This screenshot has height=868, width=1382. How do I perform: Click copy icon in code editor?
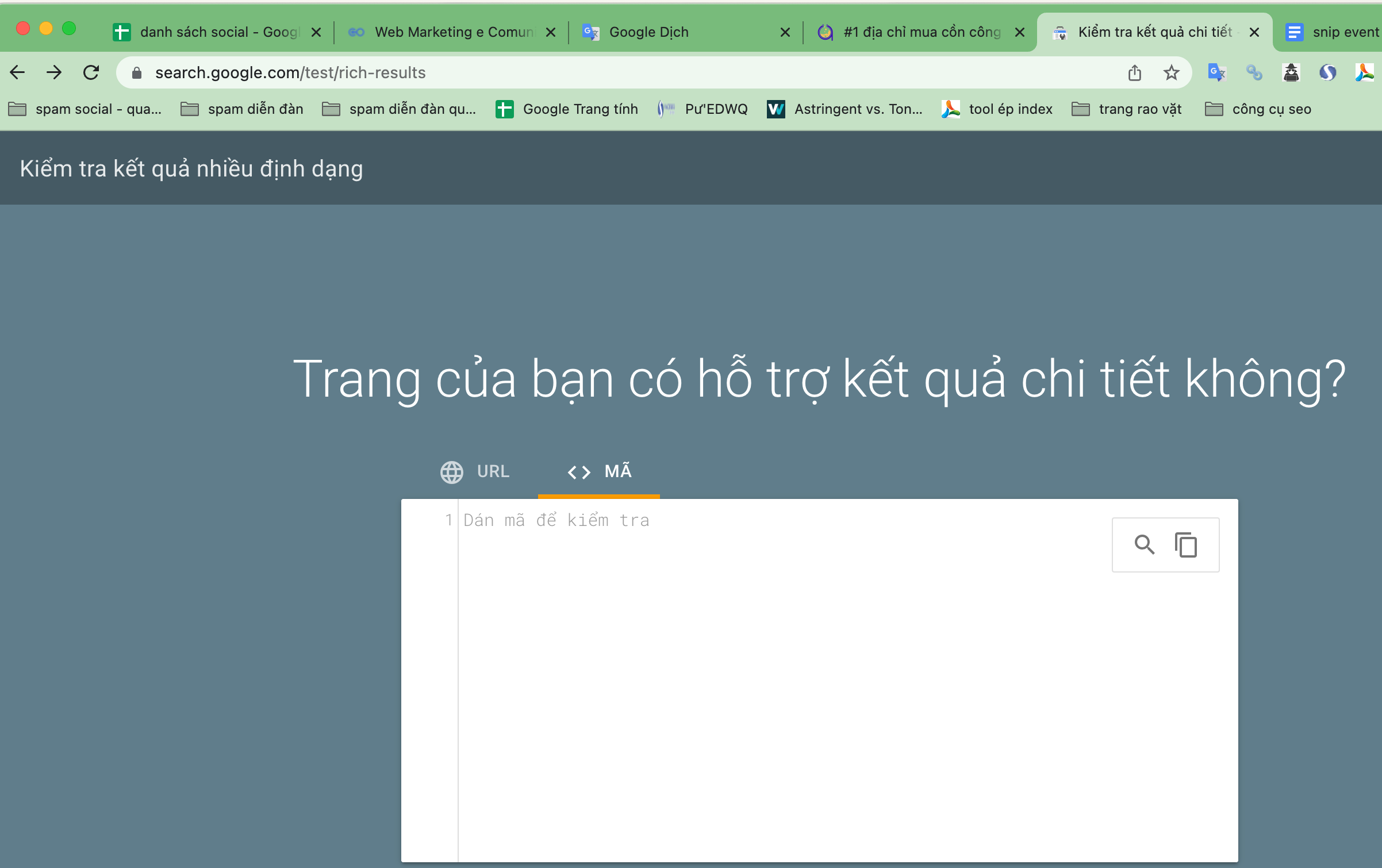click(x=1185, y=544)
